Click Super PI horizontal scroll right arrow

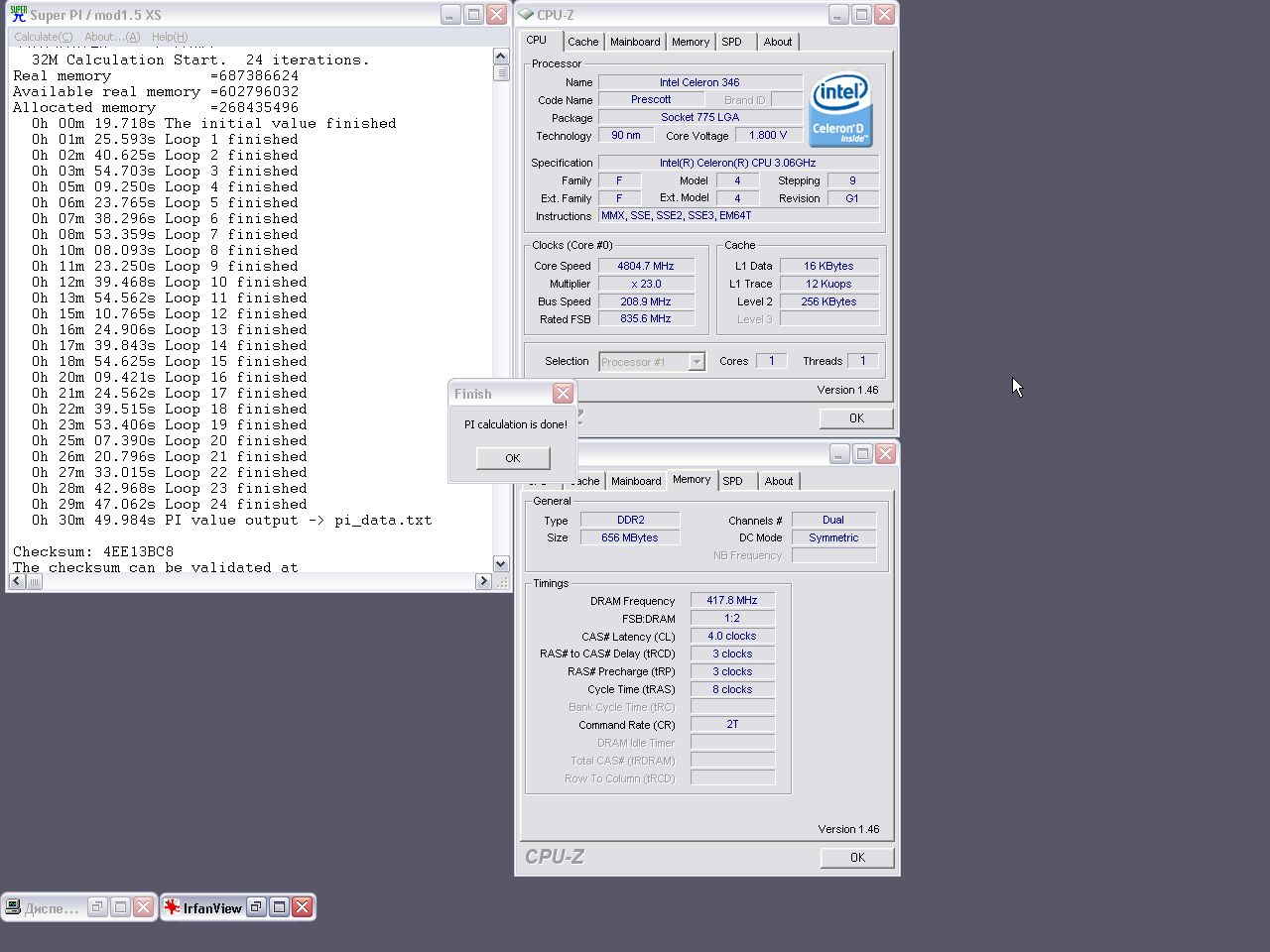coord(484,581)
